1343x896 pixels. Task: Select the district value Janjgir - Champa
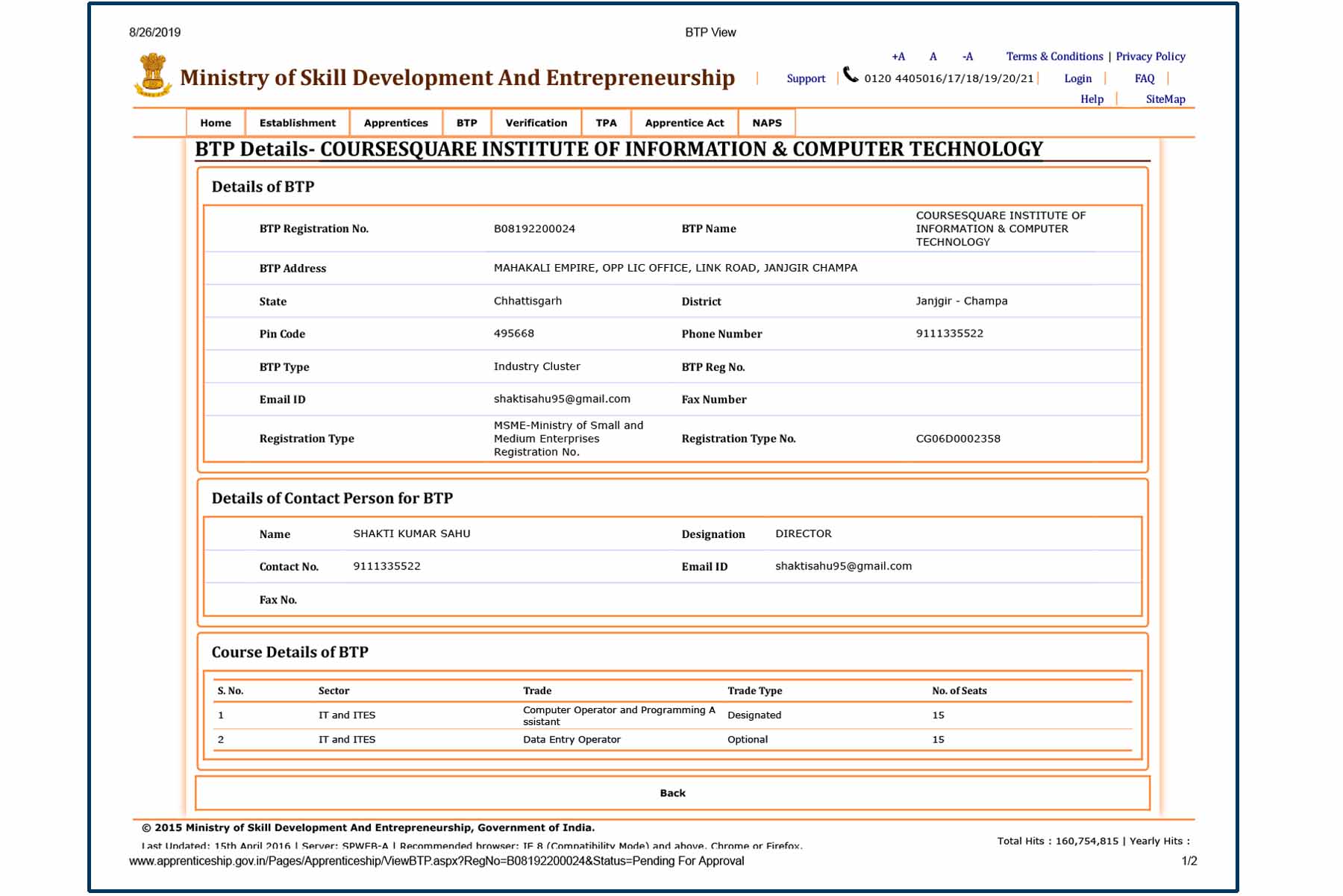coord(962,301)
